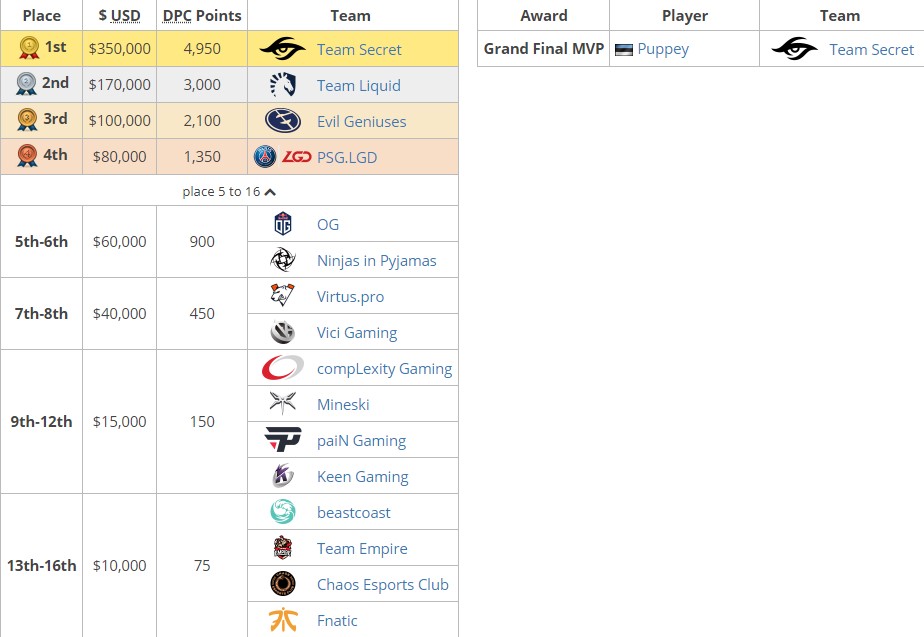Click the Grand Final MVP cell

pos(543,48)
